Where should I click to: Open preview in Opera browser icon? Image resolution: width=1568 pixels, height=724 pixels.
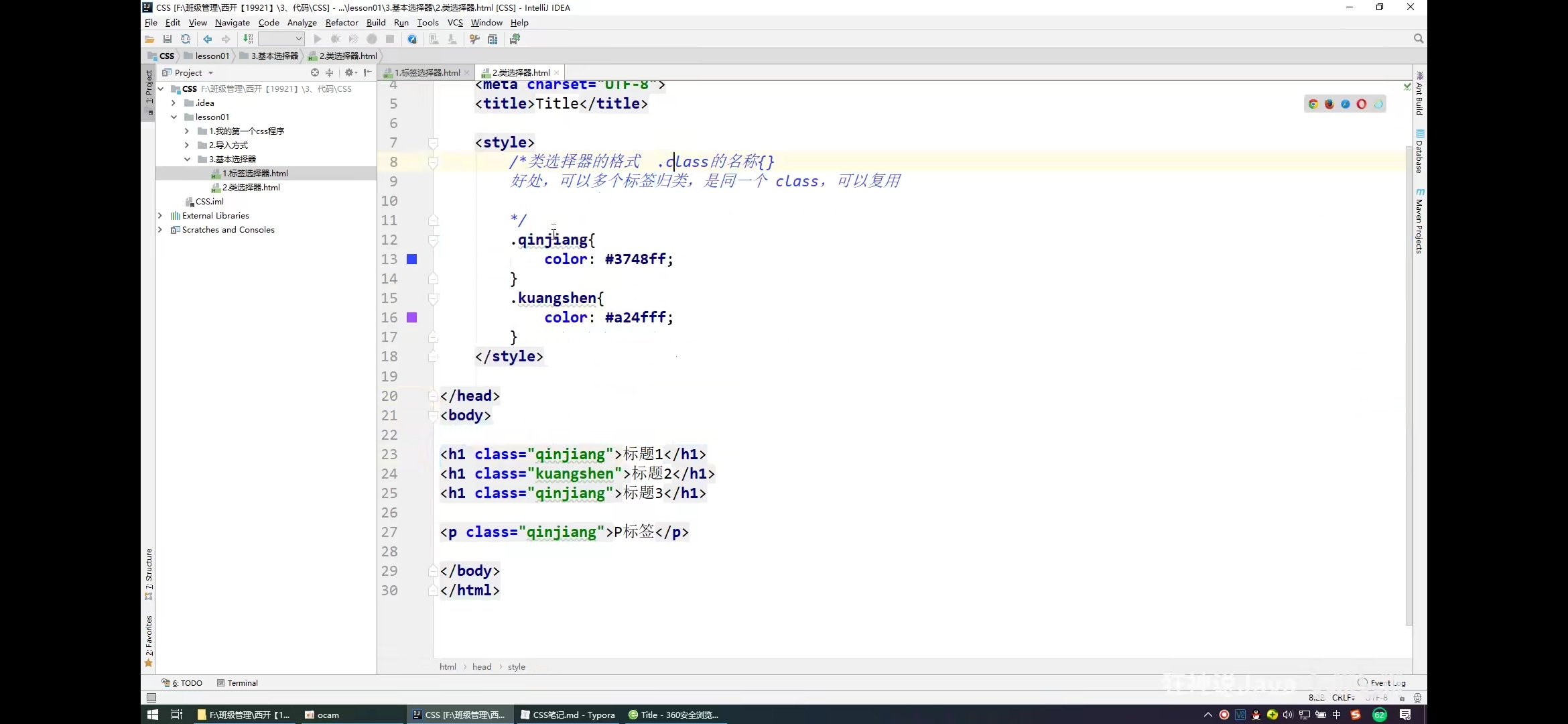pyautogui.click(x=1361, y=104)
